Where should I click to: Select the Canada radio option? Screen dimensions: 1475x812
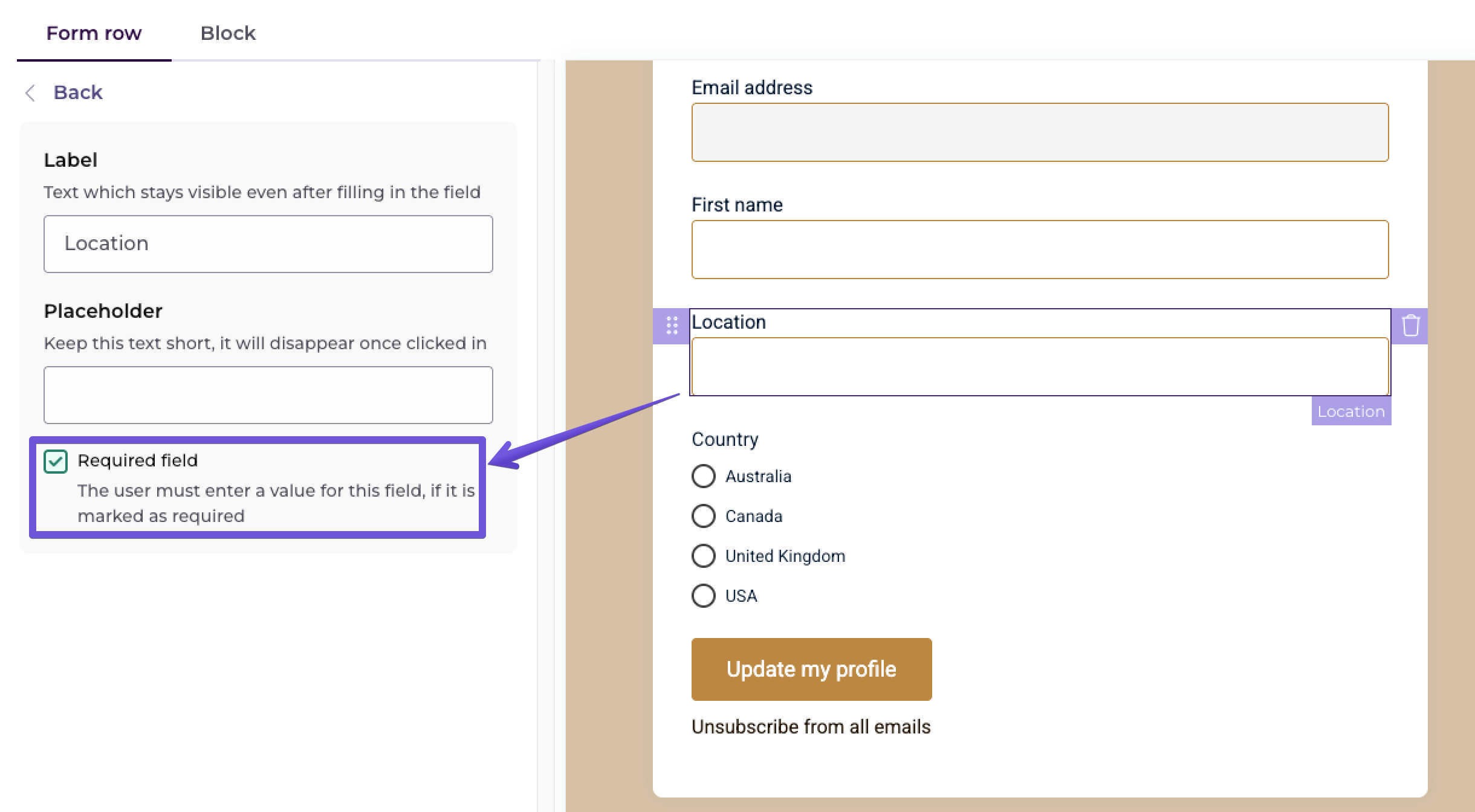(x=703, y=516)
